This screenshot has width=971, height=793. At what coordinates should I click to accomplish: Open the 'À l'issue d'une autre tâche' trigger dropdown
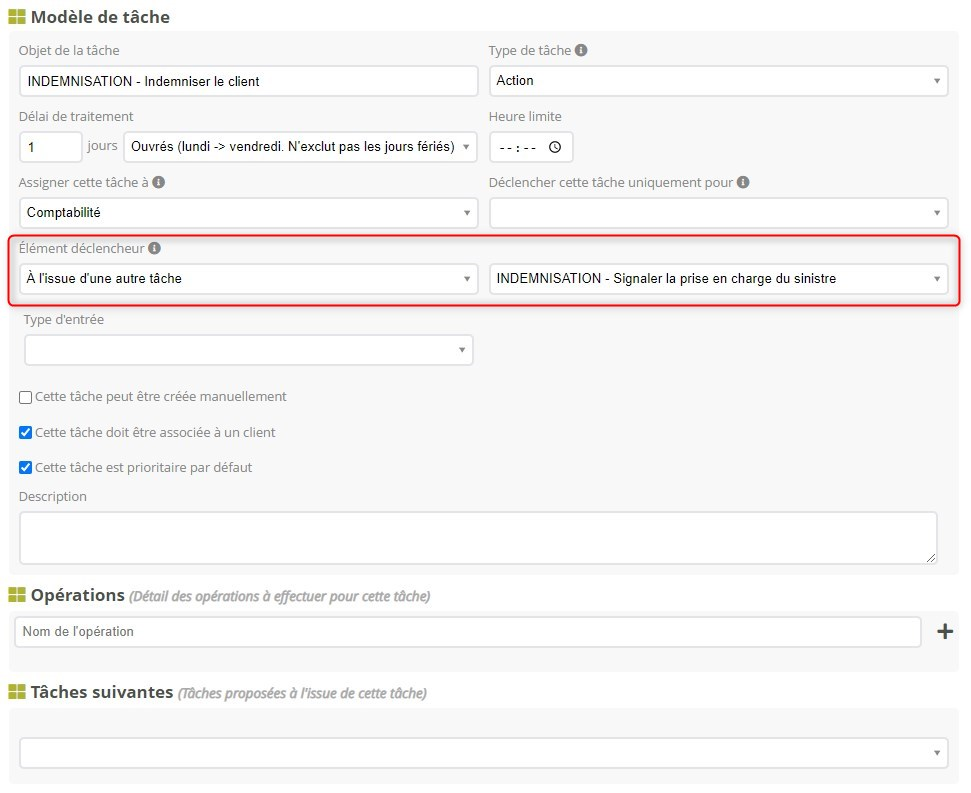click(248, 279)
